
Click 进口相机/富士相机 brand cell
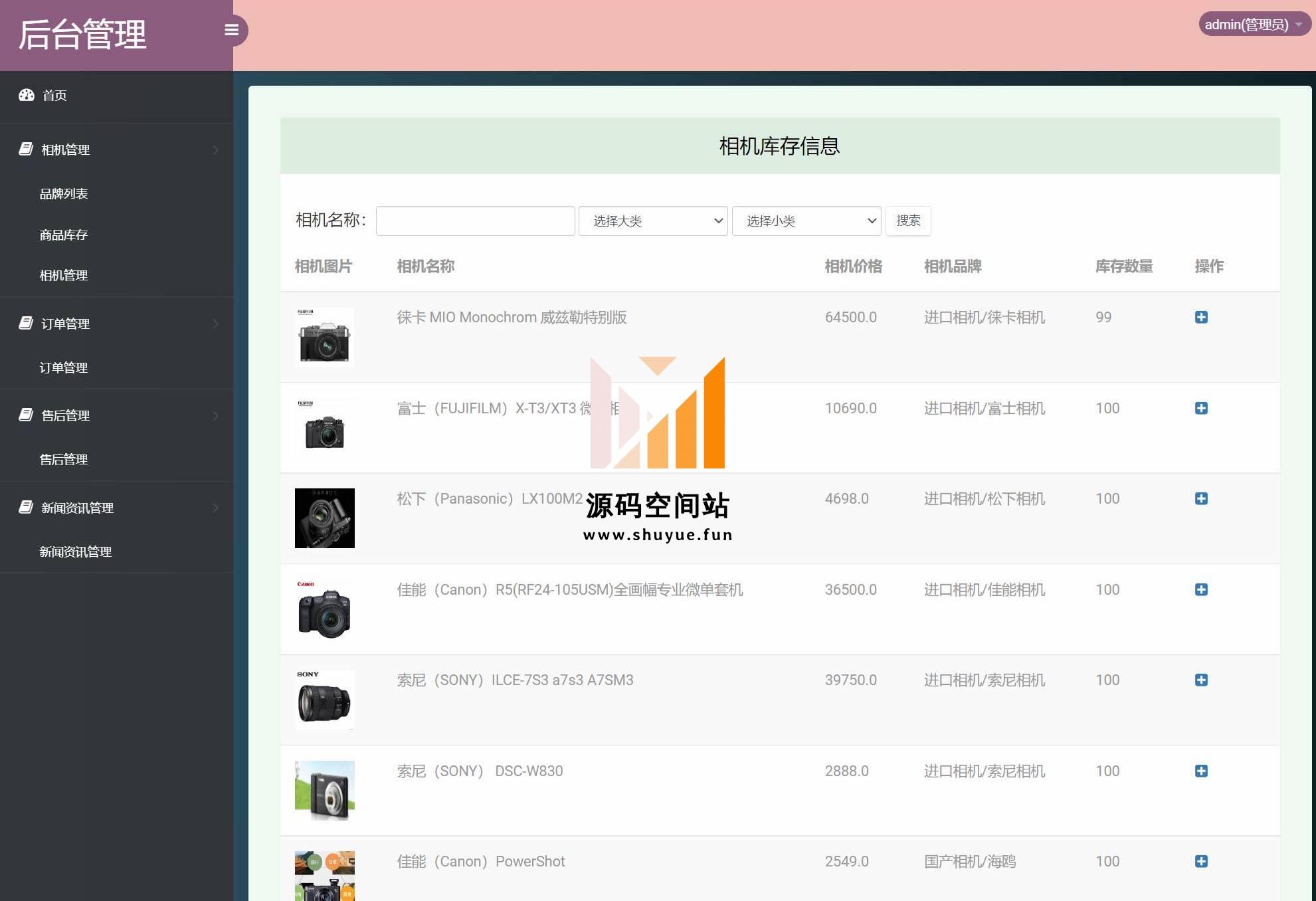(985, 409)
